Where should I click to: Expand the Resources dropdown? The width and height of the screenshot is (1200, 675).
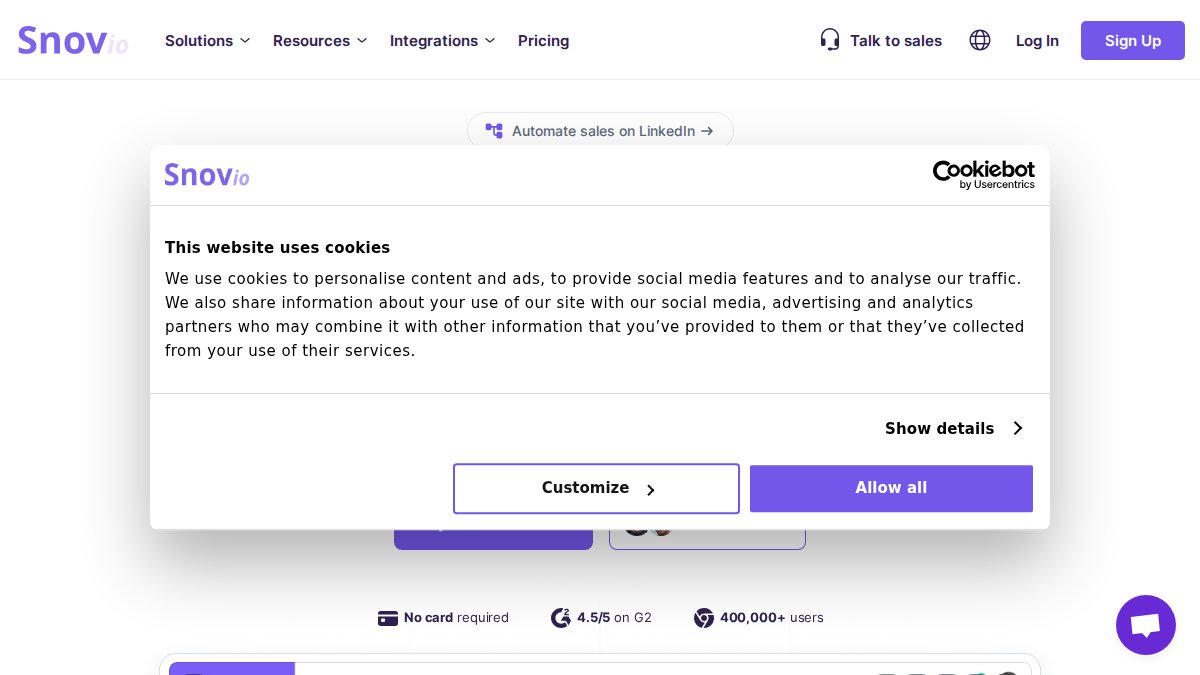(319, 41)
